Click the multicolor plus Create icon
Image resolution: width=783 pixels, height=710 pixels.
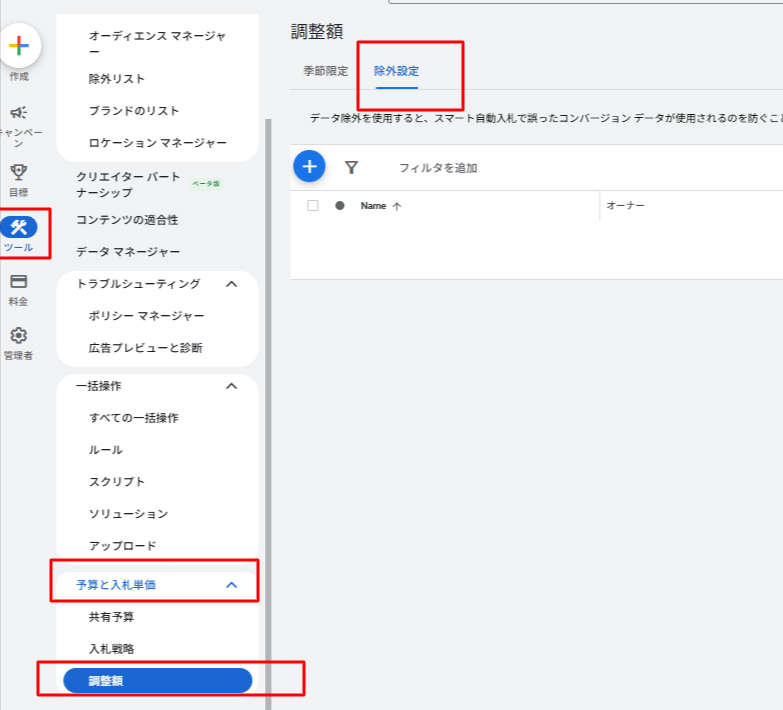[x=19, y=46]
